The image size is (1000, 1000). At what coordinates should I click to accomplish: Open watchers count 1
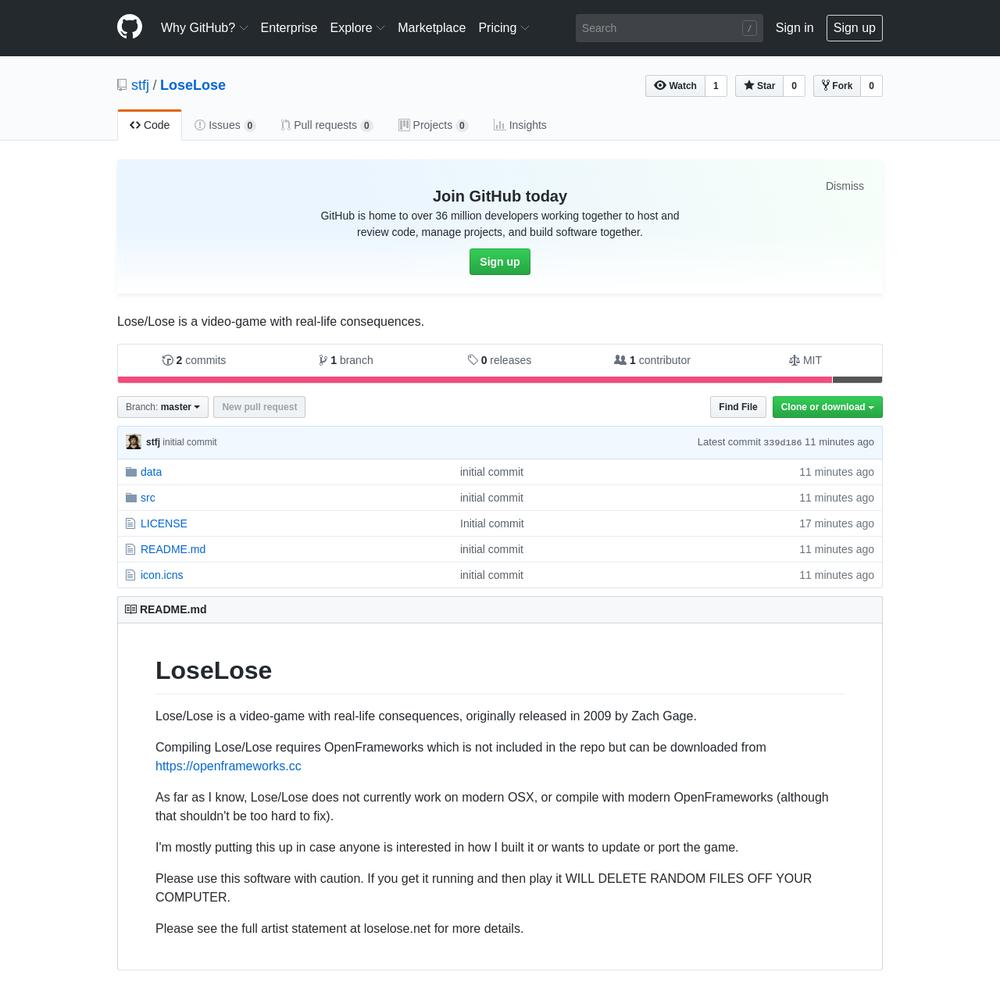(716, 86)
